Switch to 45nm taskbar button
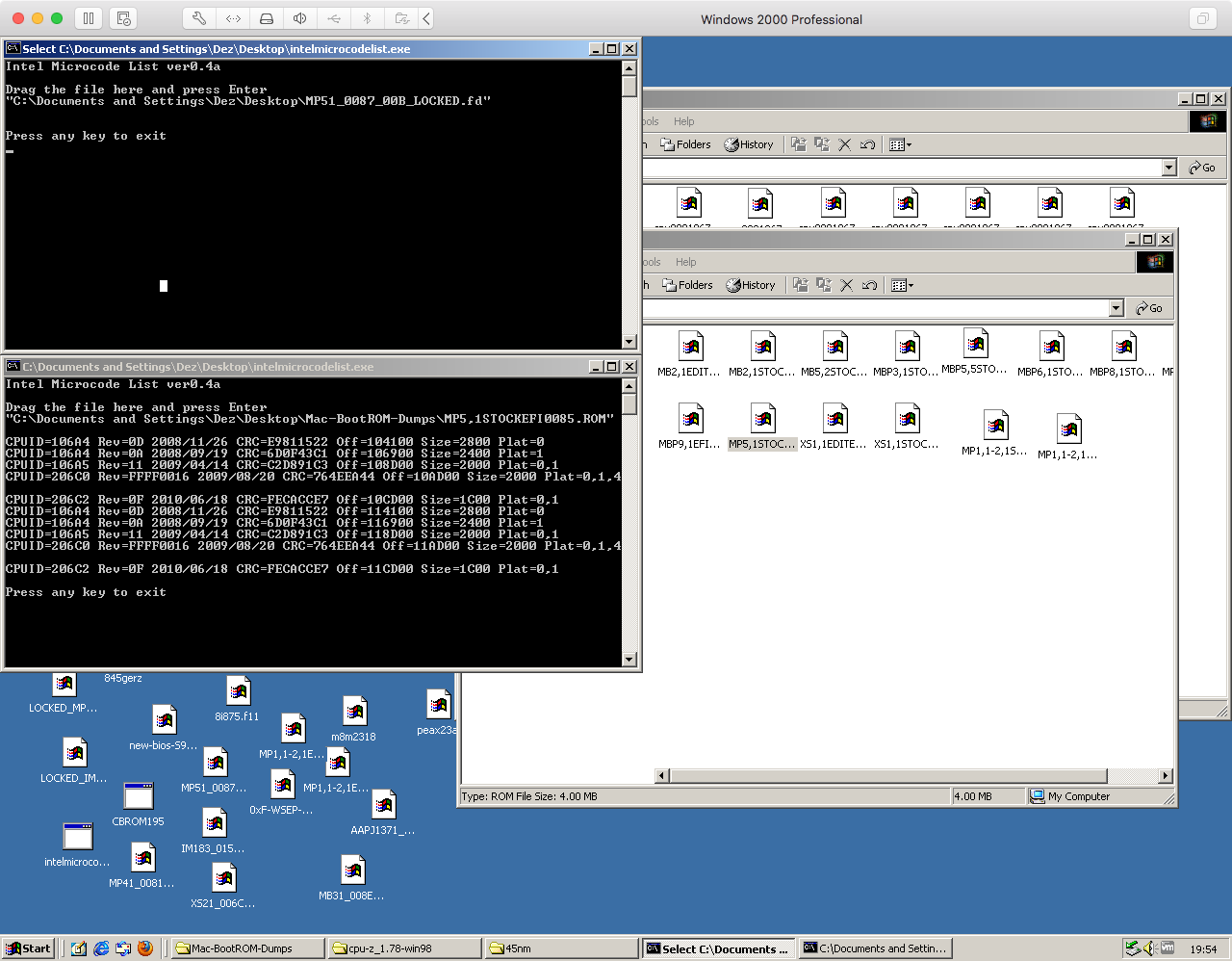 tap(561, 948)
